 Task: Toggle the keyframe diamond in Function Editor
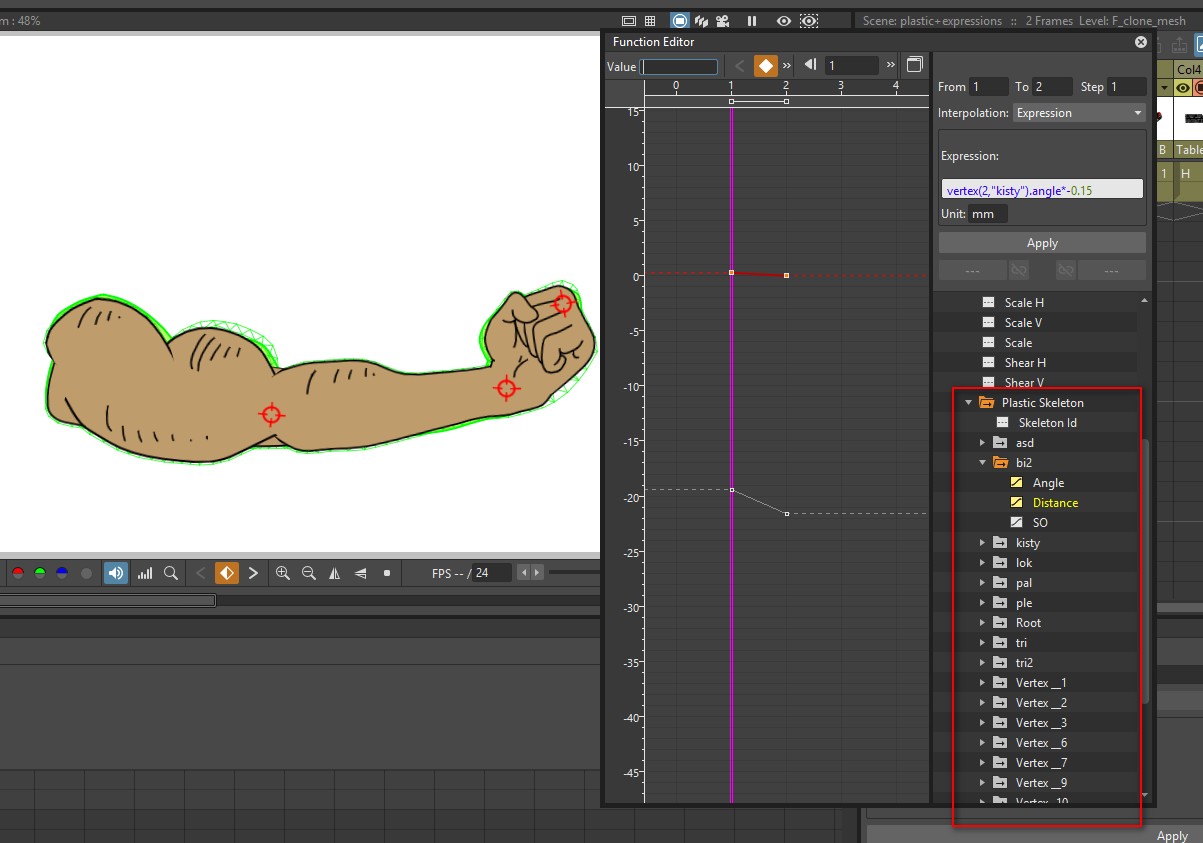tap(765, 66)
